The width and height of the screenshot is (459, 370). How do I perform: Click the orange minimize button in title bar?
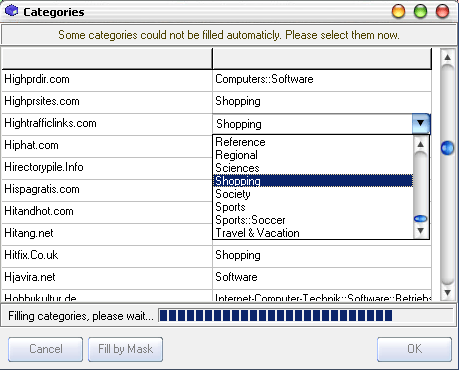tap(398, 11)
